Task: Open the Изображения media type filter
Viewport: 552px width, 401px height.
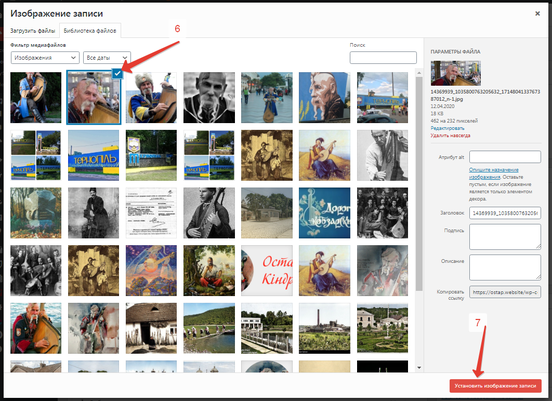Action: 45,57
